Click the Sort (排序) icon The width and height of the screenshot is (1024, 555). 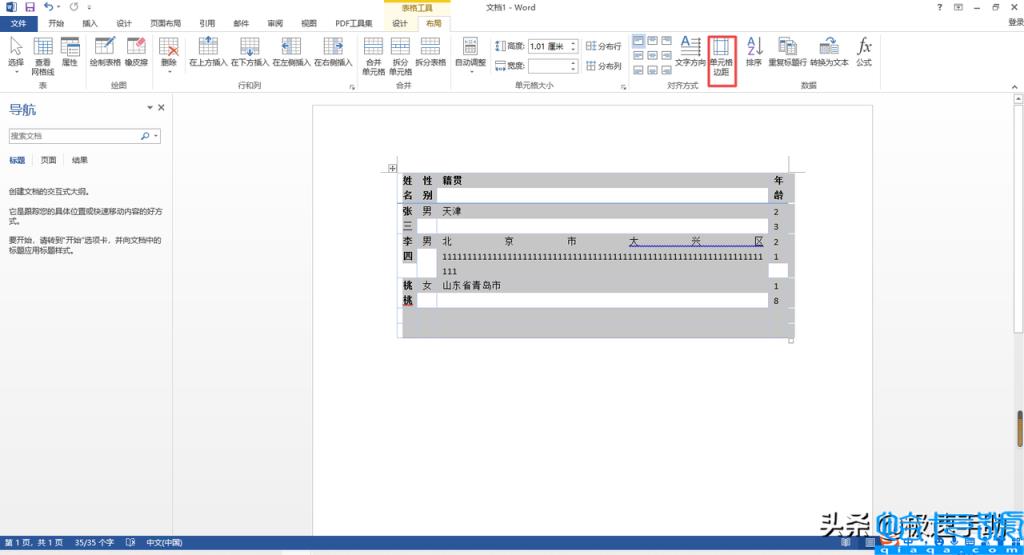[754, 53]
